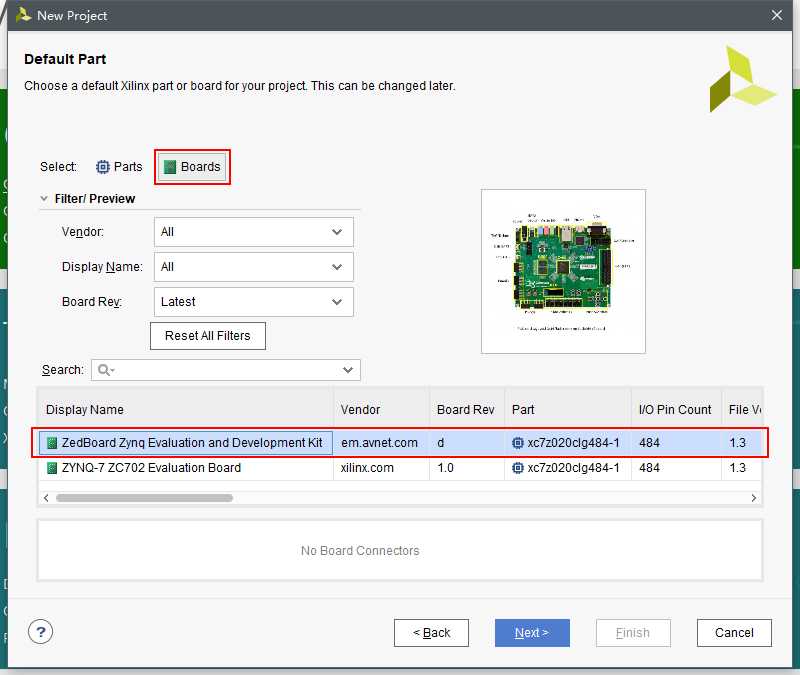Screen dimensions: 800x675
Task: Sort by Part column header
Action: [x=568, y=410]
